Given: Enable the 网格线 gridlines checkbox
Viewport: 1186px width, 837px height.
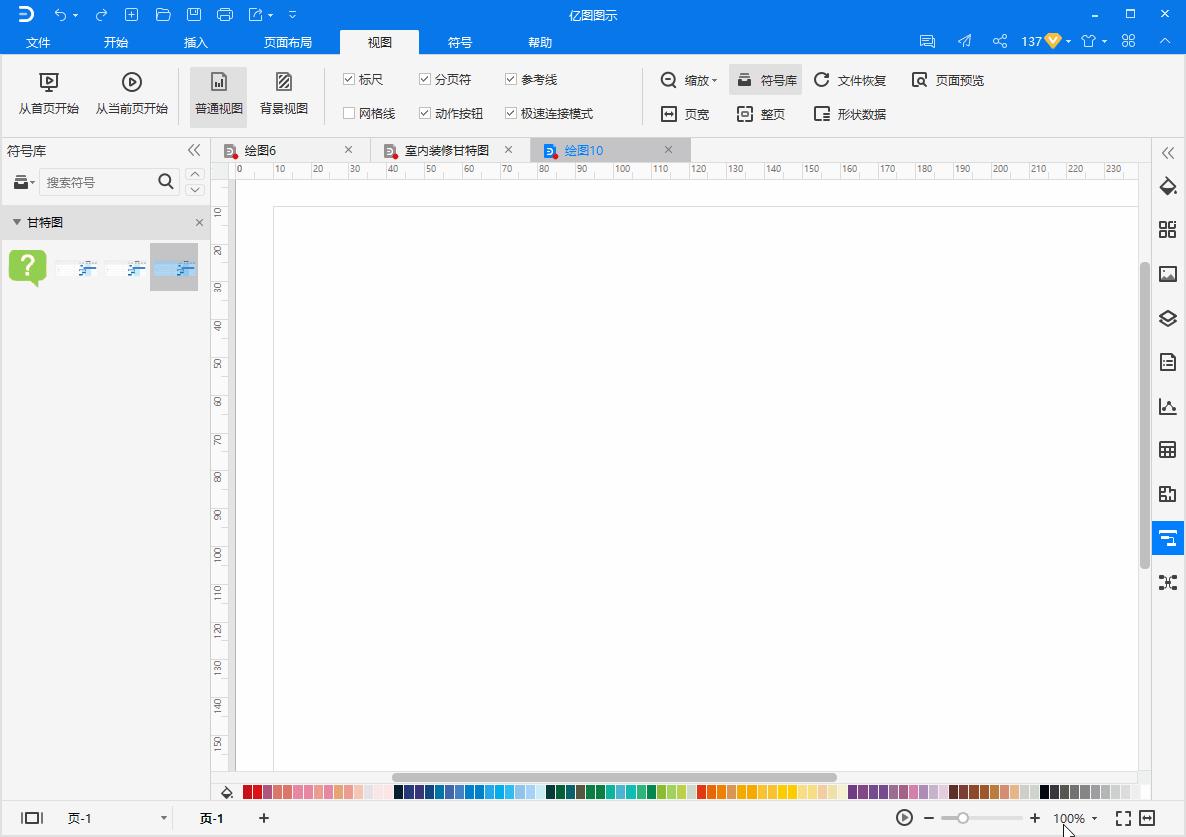Looking at the screenshot, I should click(349, 113).
